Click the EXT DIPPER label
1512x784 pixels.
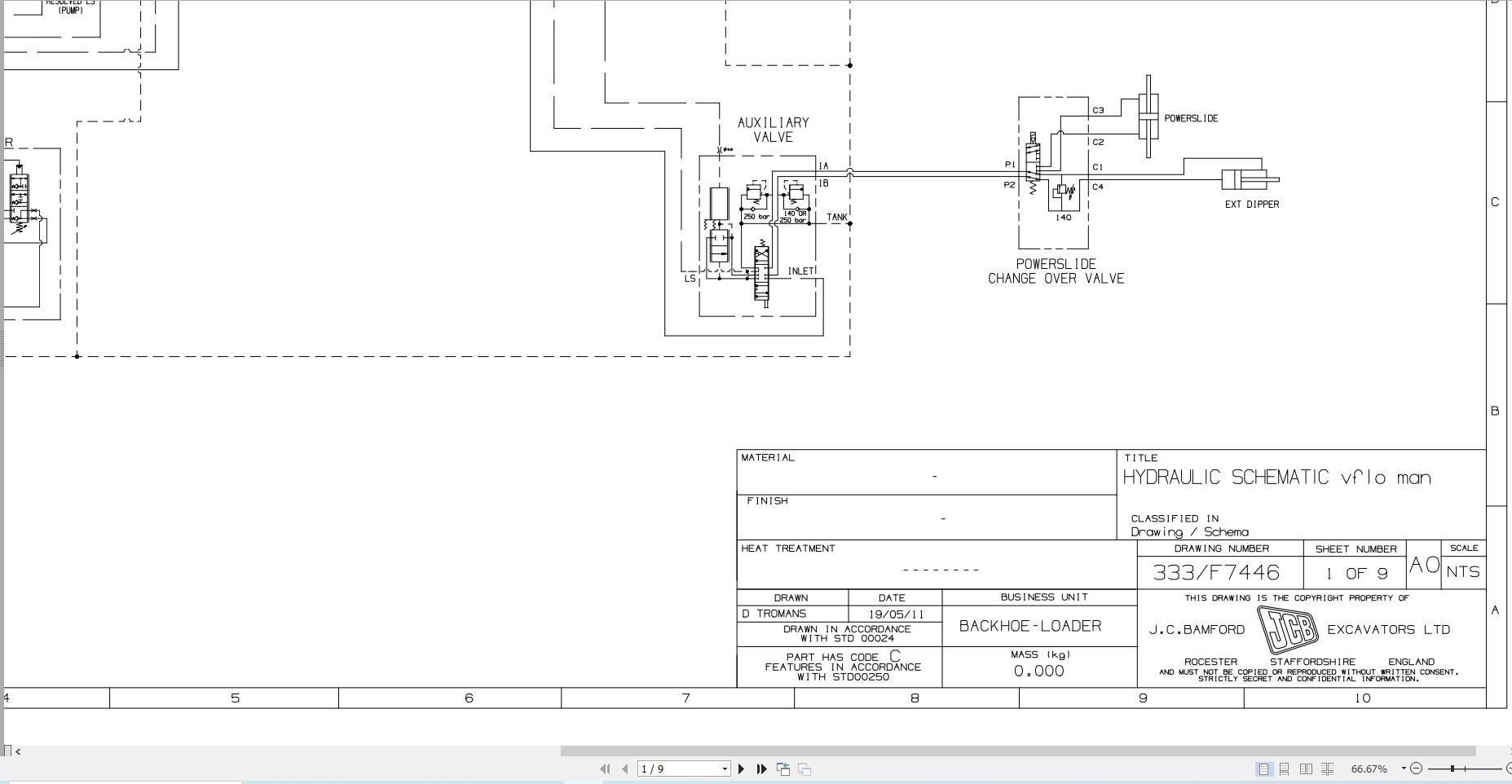(1252, 205)
